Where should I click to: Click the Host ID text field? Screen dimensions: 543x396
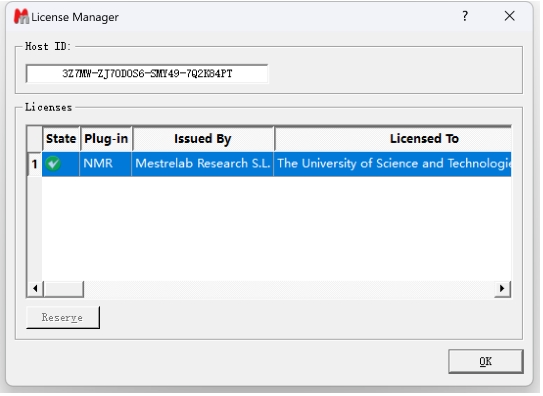(x=147, y=73)
